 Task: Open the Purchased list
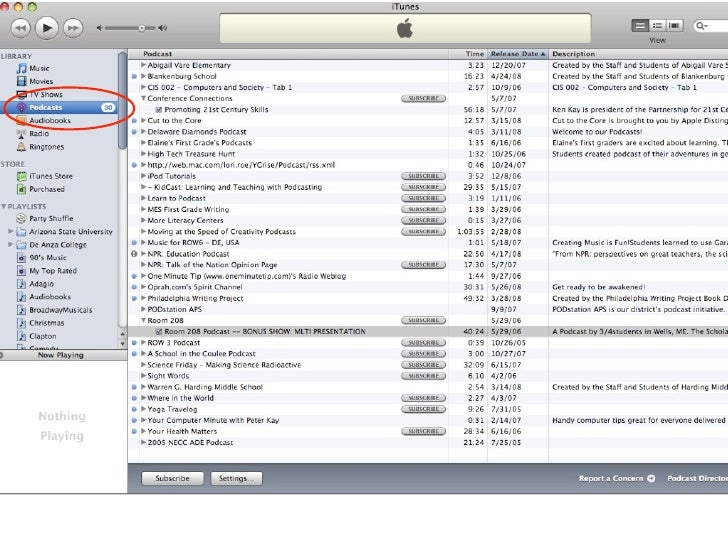pos(46,189)
